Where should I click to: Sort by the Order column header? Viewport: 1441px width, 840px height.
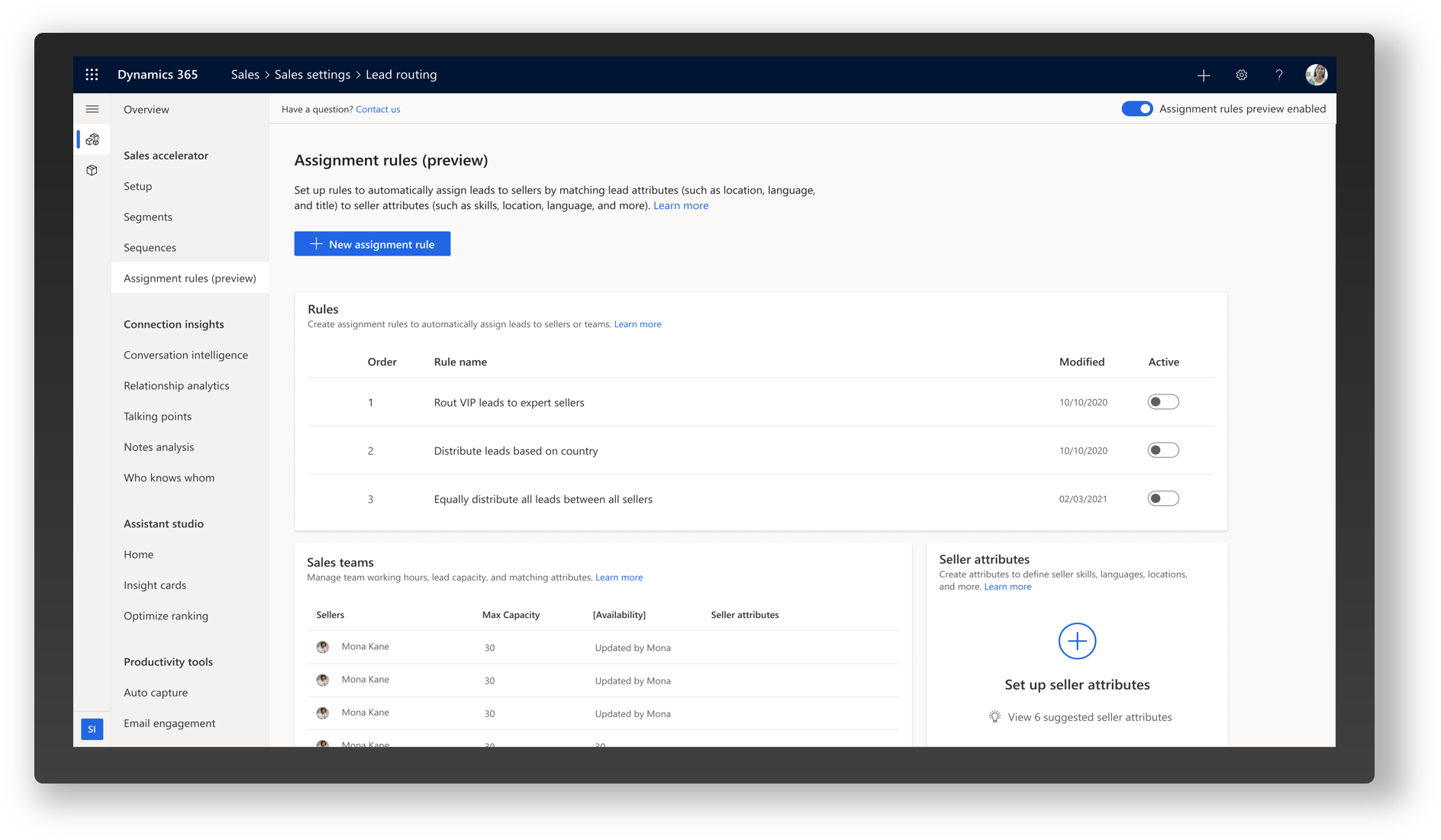pyautogui.click(x=382, y=362)
